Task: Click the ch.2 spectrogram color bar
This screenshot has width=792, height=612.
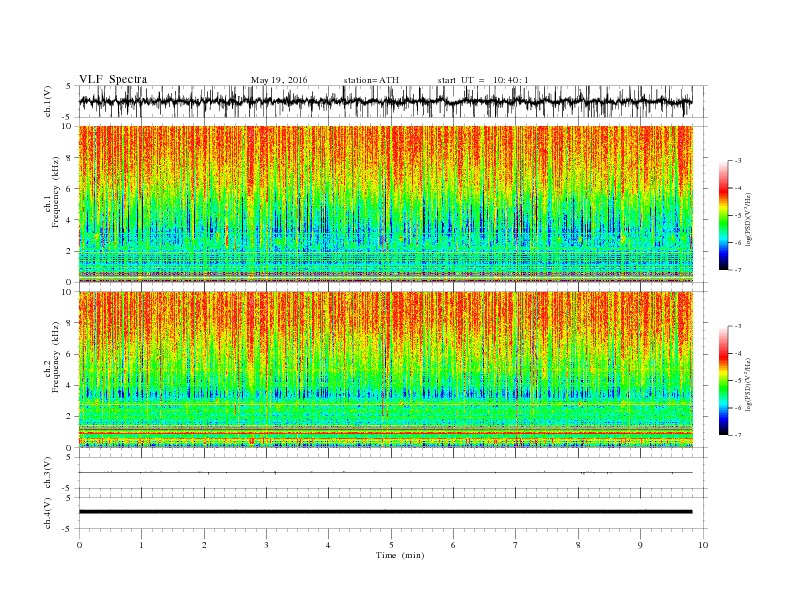Action: 723,381
